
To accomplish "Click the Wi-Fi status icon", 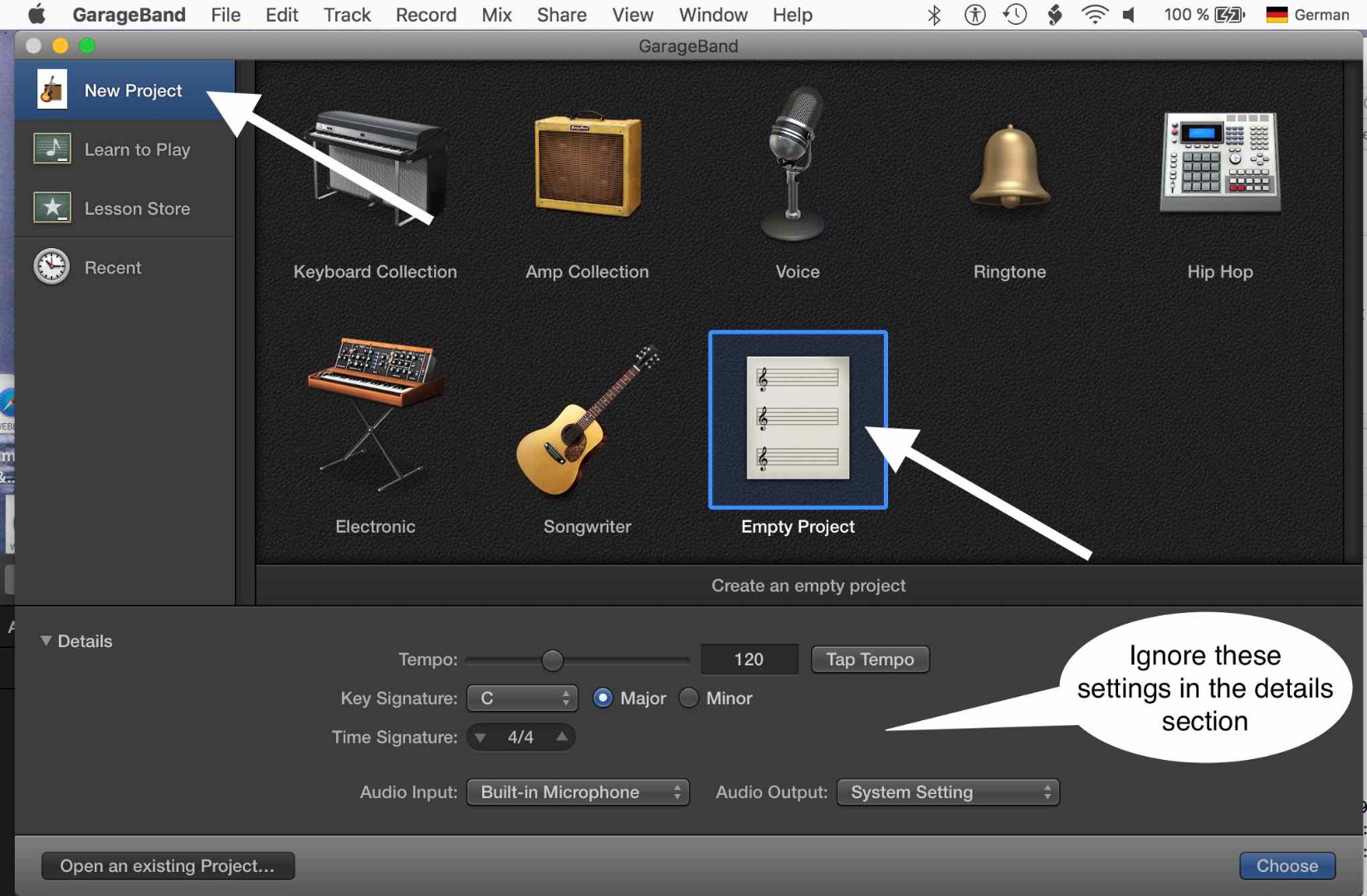I will 1095,15.
